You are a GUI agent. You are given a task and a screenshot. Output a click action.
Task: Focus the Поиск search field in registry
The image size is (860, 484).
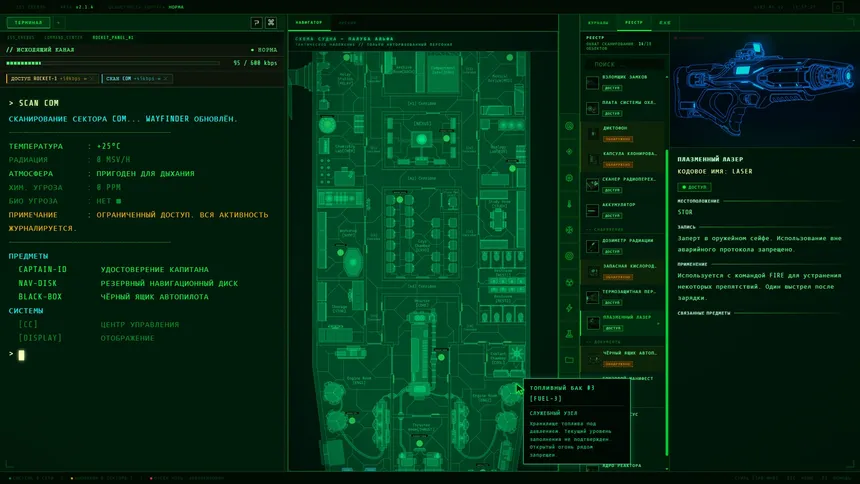point(625,64)
